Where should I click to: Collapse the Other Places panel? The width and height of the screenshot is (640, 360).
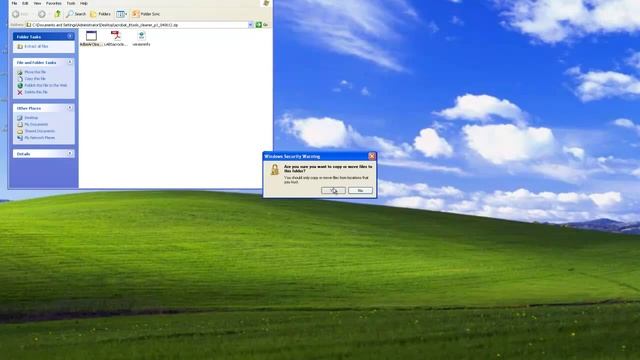(x=70, y=108)
